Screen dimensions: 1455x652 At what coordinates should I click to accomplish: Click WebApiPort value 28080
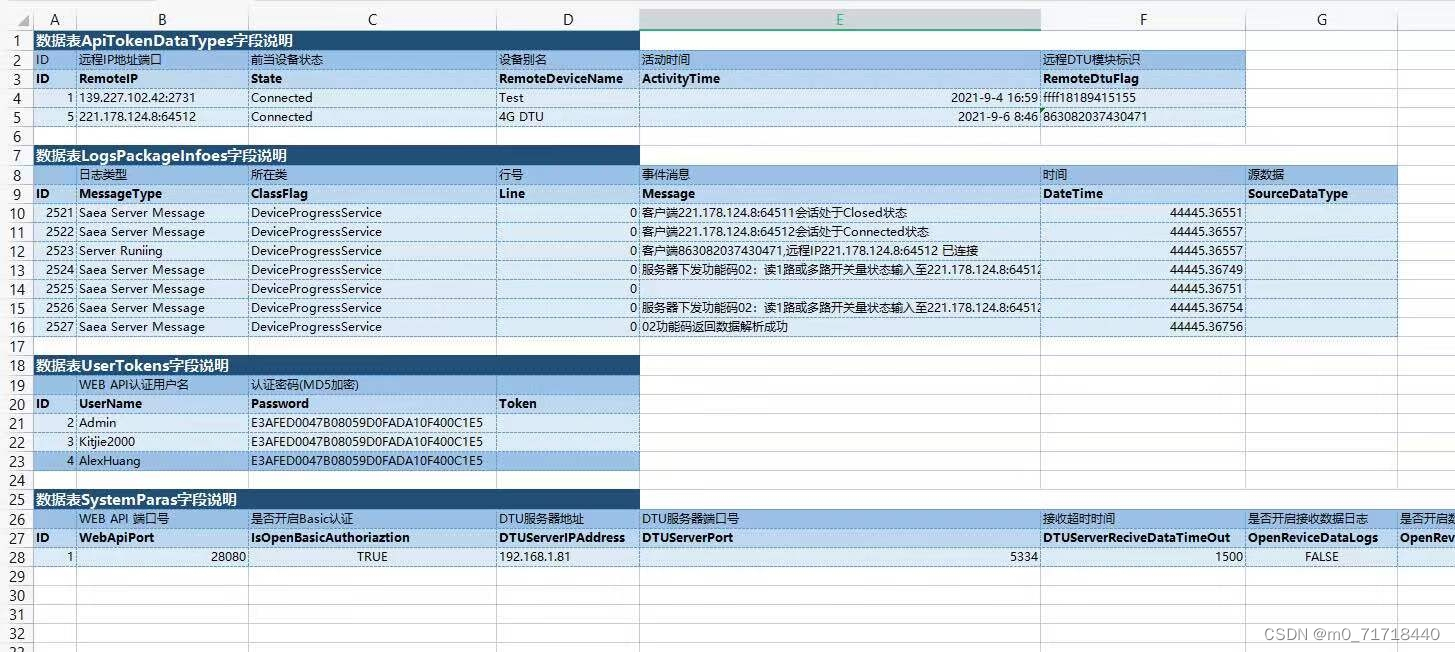point(162,557)
